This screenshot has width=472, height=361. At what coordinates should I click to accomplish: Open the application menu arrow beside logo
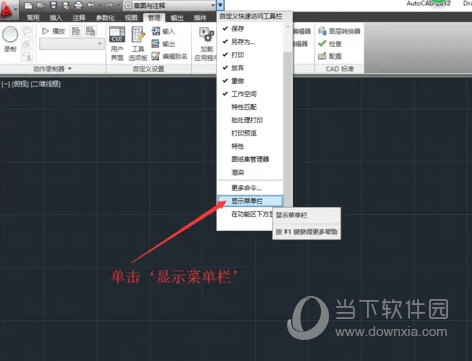[x=15, y=9]
